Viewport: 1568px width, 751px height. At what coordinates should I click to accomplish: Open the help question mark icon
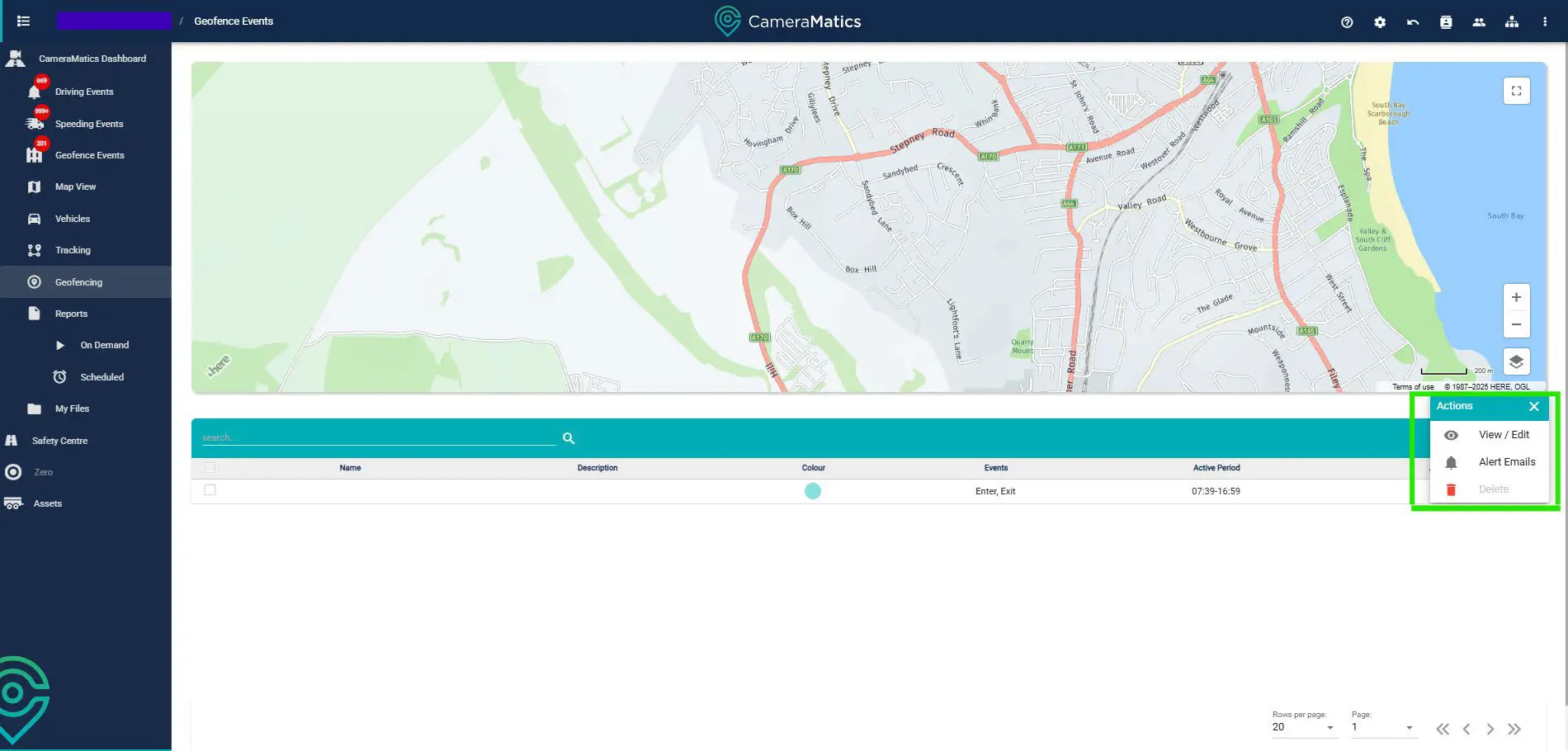coord(1347,22)
